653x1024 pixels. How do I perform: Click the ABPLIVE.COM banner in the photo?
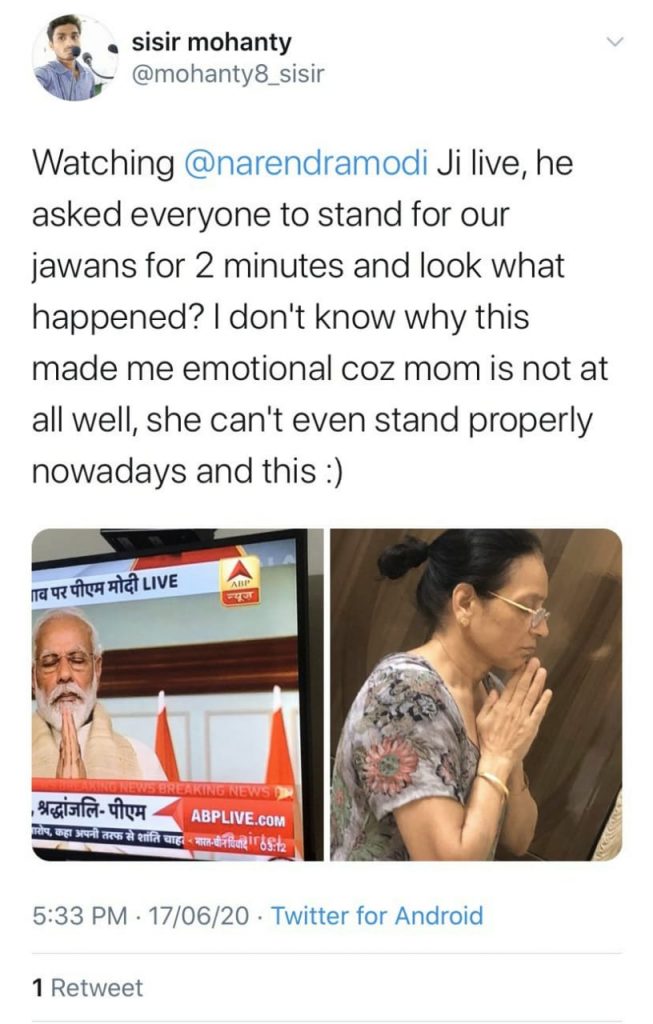coord(238,818)
